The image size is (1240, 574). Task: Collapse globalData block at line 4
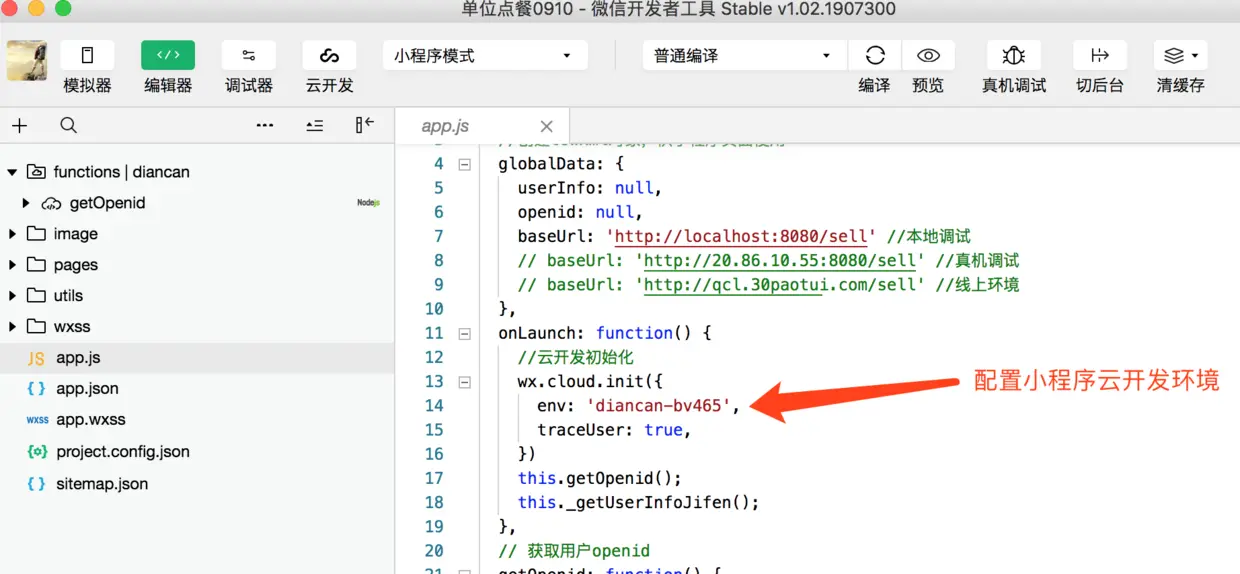coord(464,164)
